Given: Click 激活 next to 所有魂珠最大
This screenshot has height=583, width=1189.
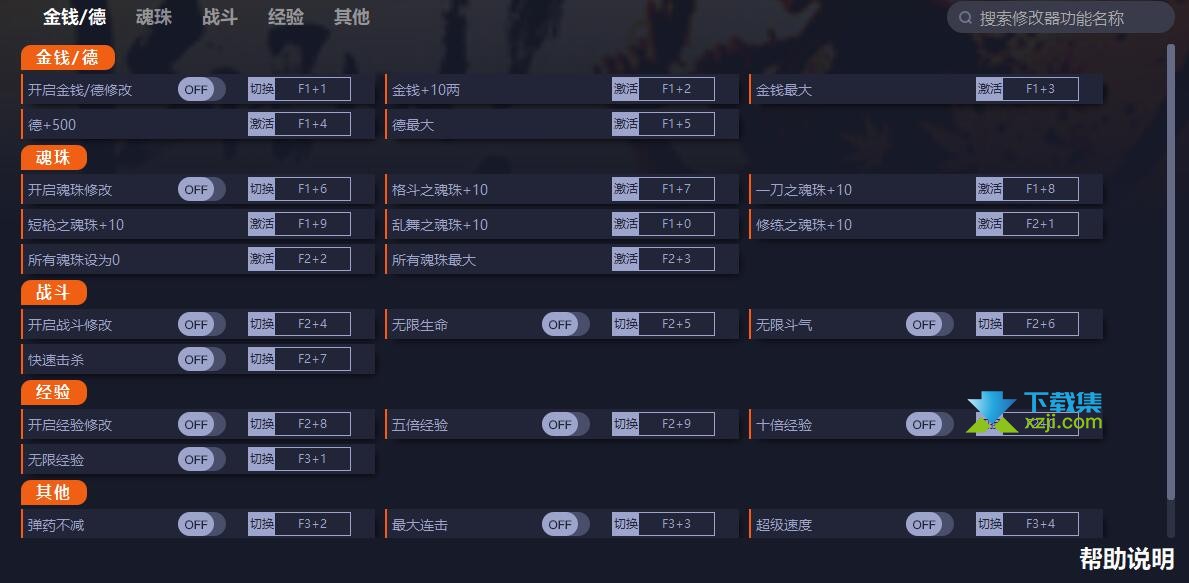Looking at the screenshot, I should pos(626,259).
